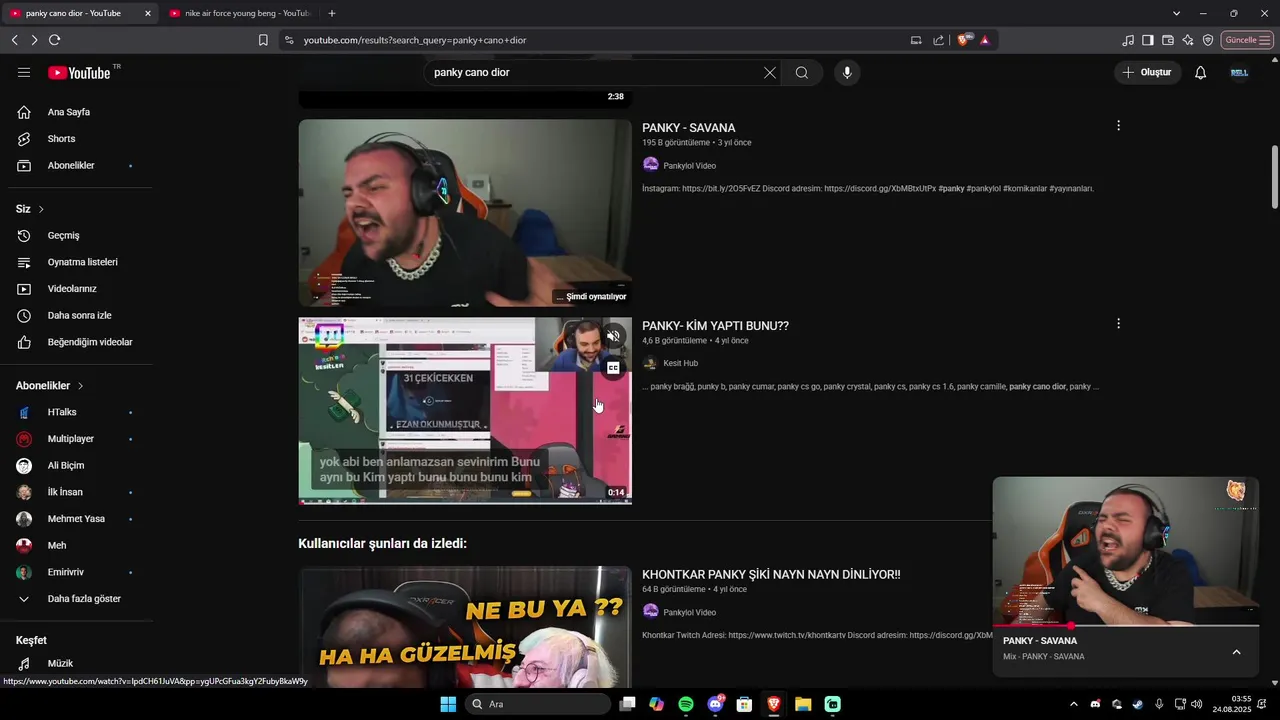
Task: Open the Kesit Hub channel link
Action: click(x=680, y=364)
